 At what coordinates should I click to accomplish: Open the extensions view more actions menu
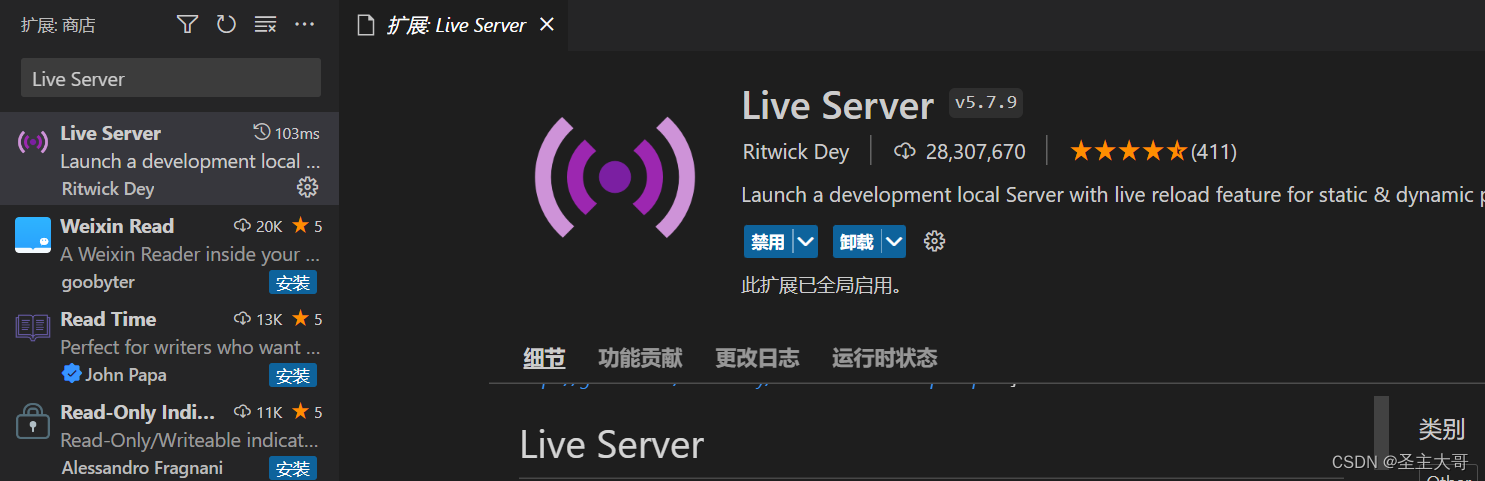coord(304,25)
